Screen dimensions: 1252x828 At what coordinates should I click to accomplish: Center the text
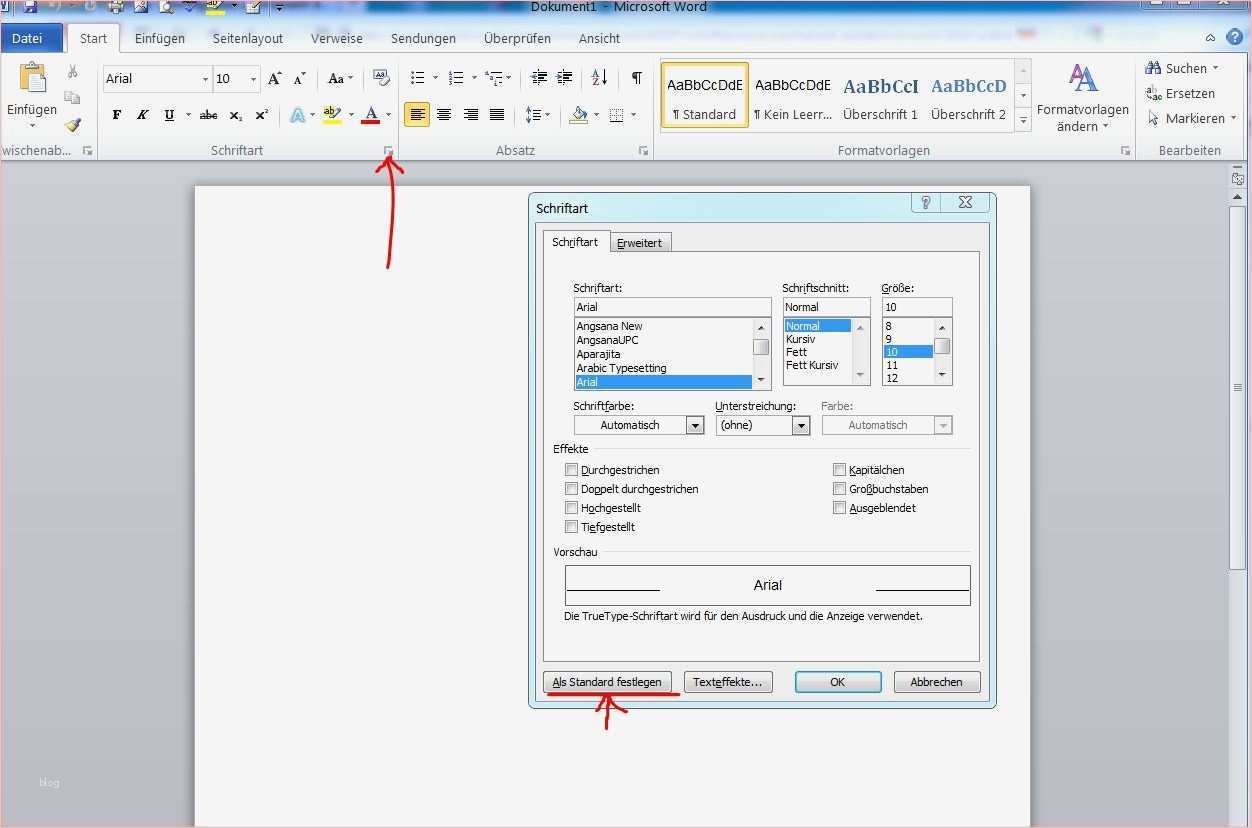[x=444, y=115]
